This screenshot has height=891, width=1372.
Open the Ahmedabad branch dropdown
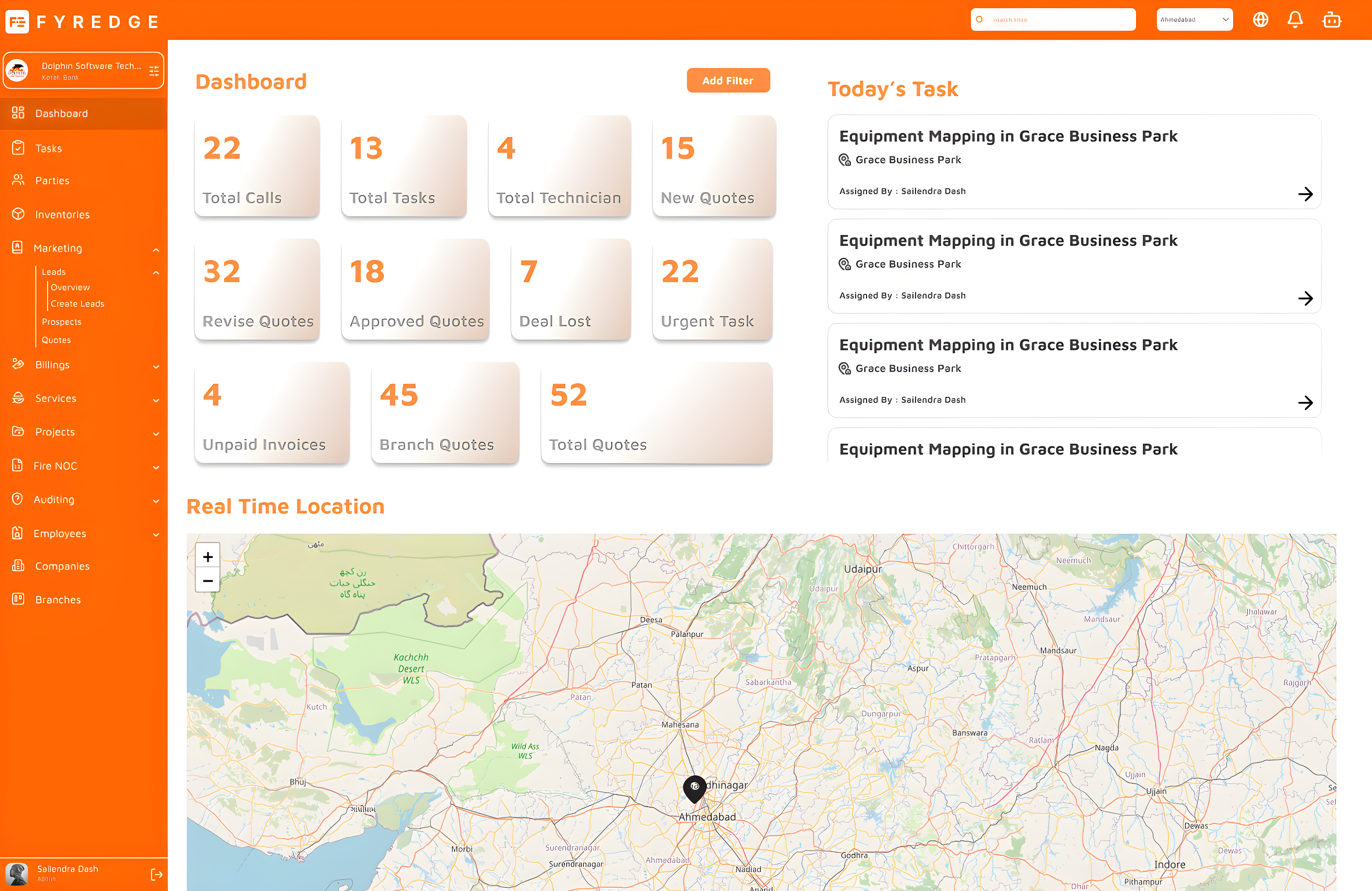click(1195, 20)
